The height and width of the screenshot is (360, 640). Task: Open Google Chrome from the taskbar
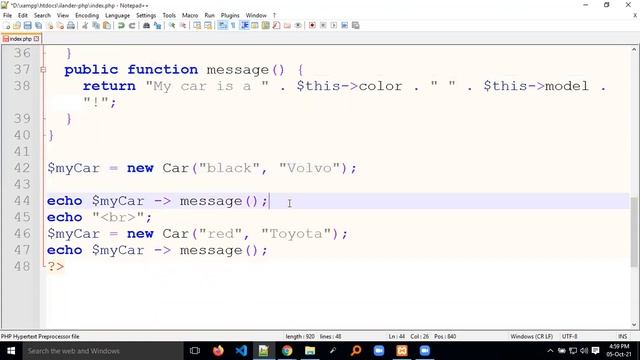point(287,351)
